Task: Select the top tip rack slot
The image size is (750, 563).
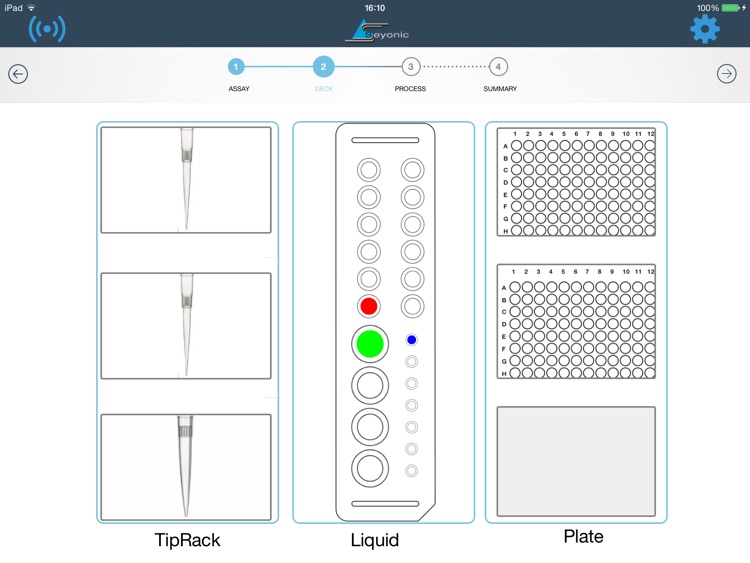Action: [186, 180]
